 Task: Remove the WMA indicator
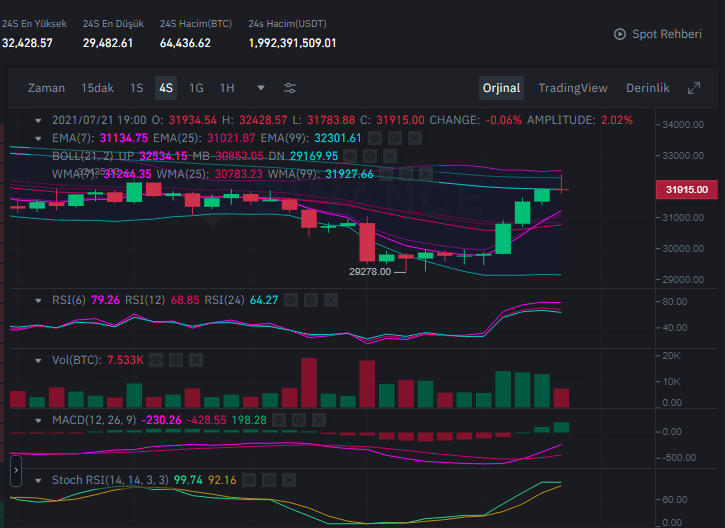coord(426,174)
